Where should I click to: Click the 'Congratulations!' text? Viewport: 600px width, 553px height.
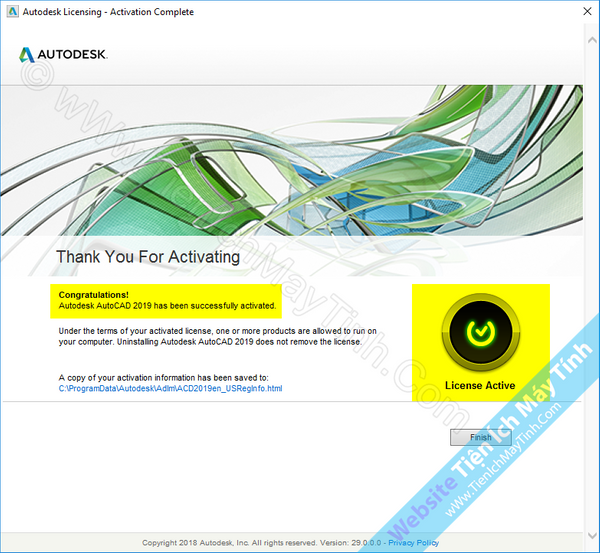(94, 295)
